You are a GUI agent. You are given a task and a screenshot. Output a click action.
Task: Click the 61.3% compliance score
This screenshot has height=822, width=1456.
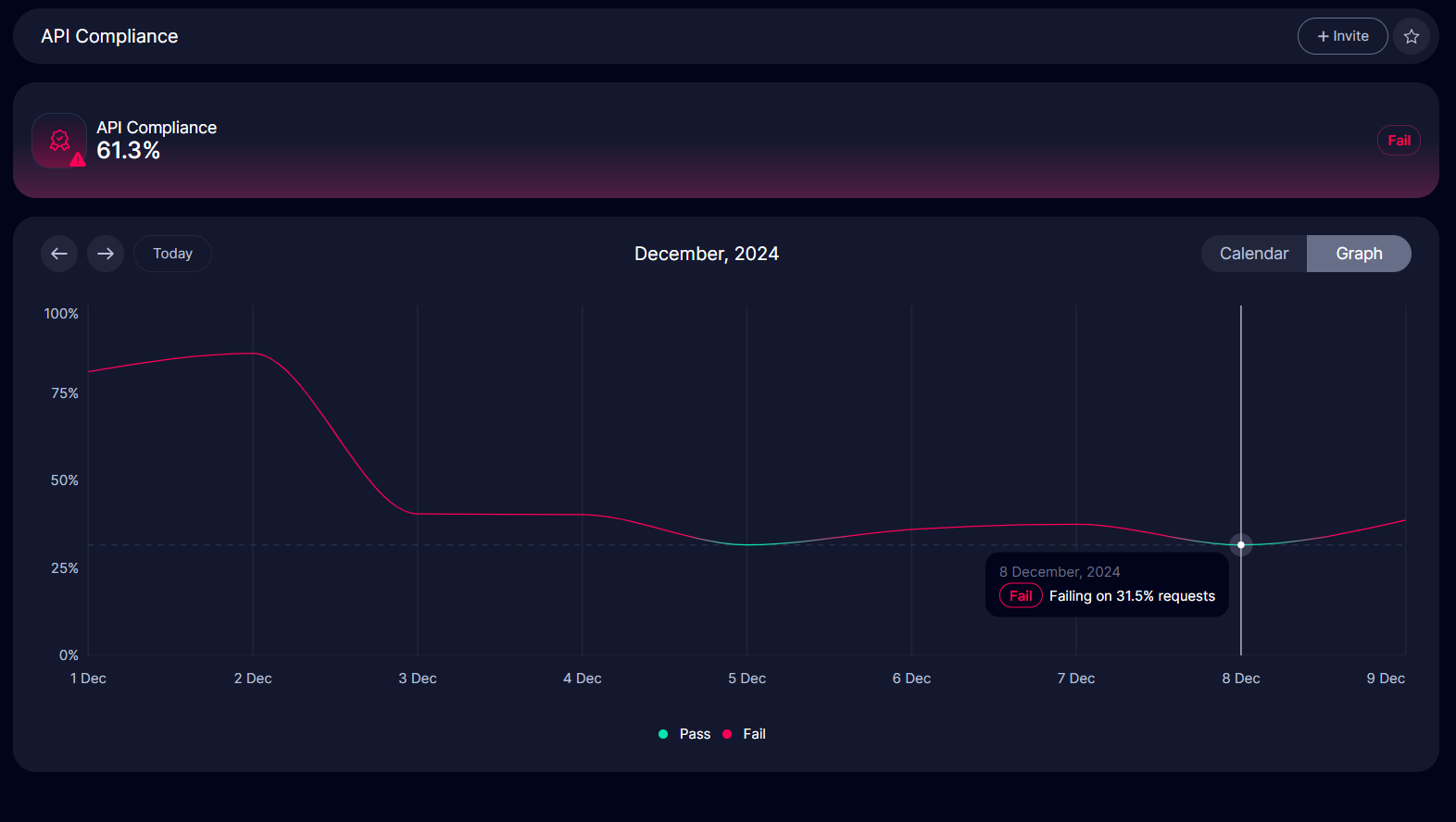[129, 151]
